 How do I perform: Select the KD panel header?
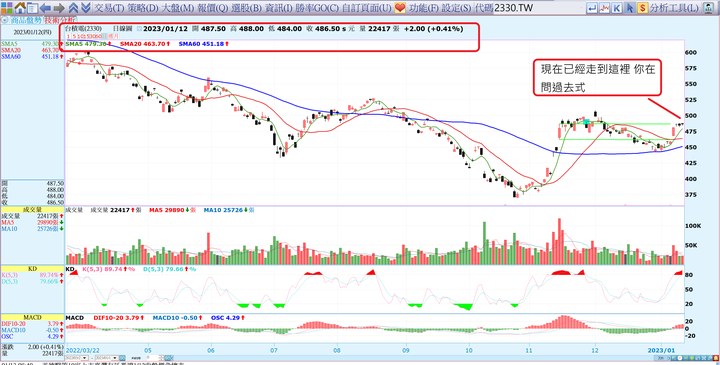click(33, 269)
